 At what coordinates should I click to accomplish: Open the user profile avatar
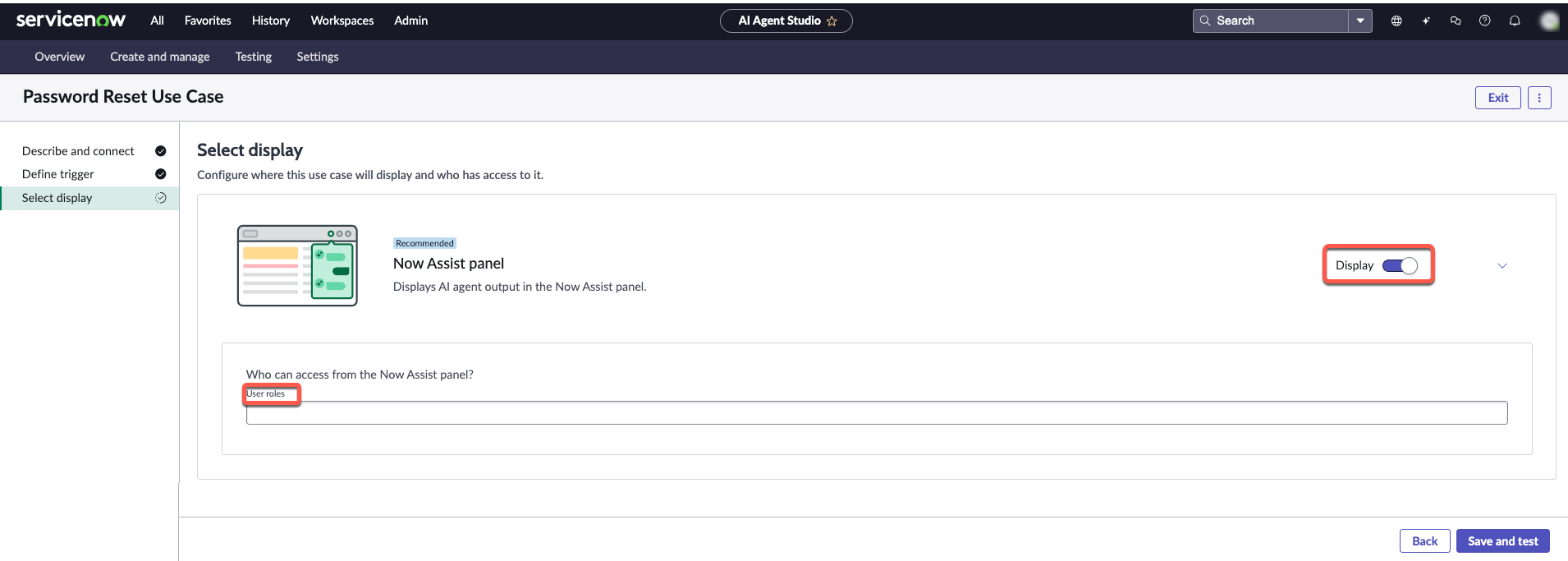tap(1548, 21)
